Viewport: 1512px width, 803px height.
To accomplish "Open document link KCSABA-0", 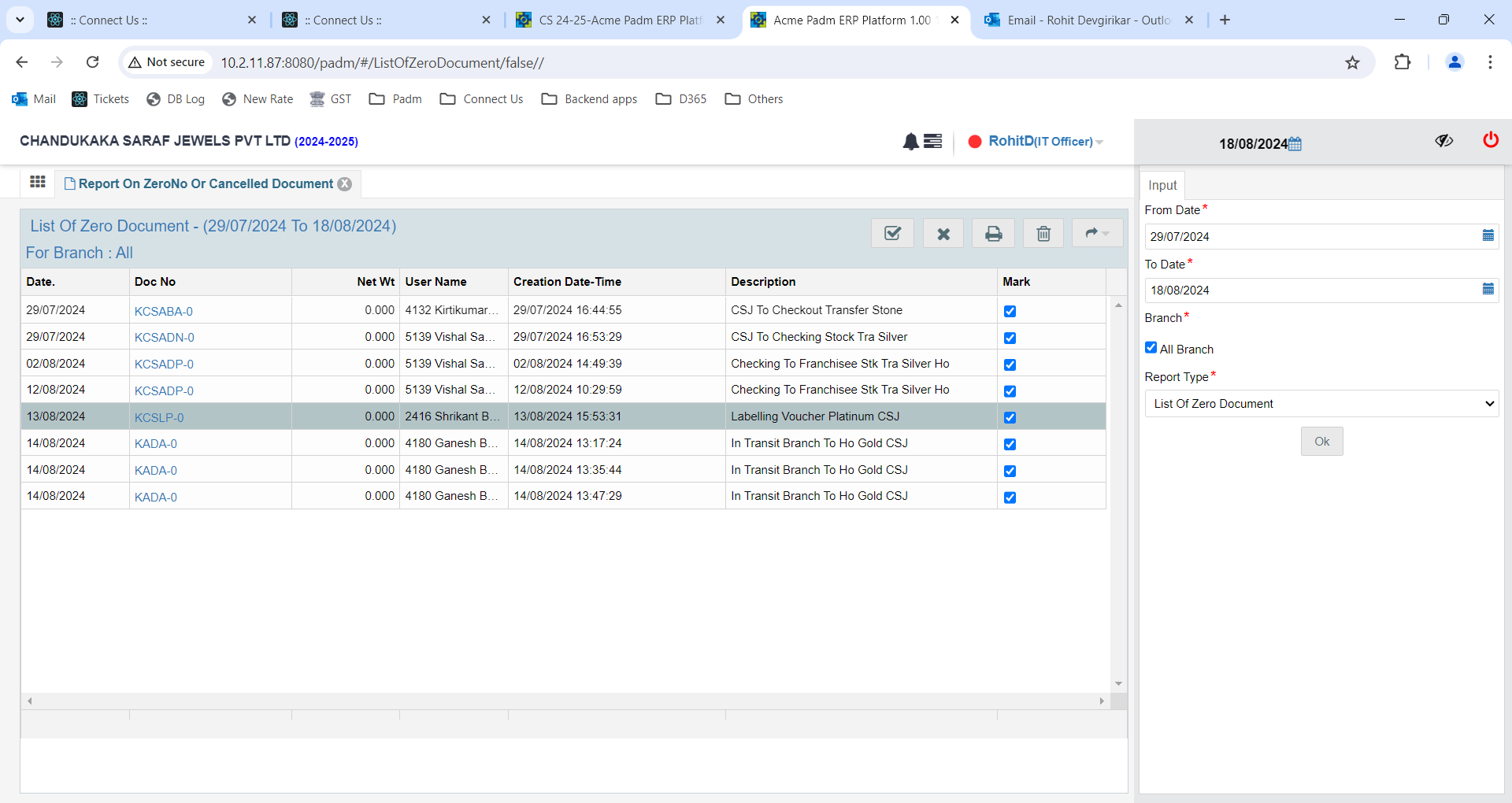I will pos(164,311).
